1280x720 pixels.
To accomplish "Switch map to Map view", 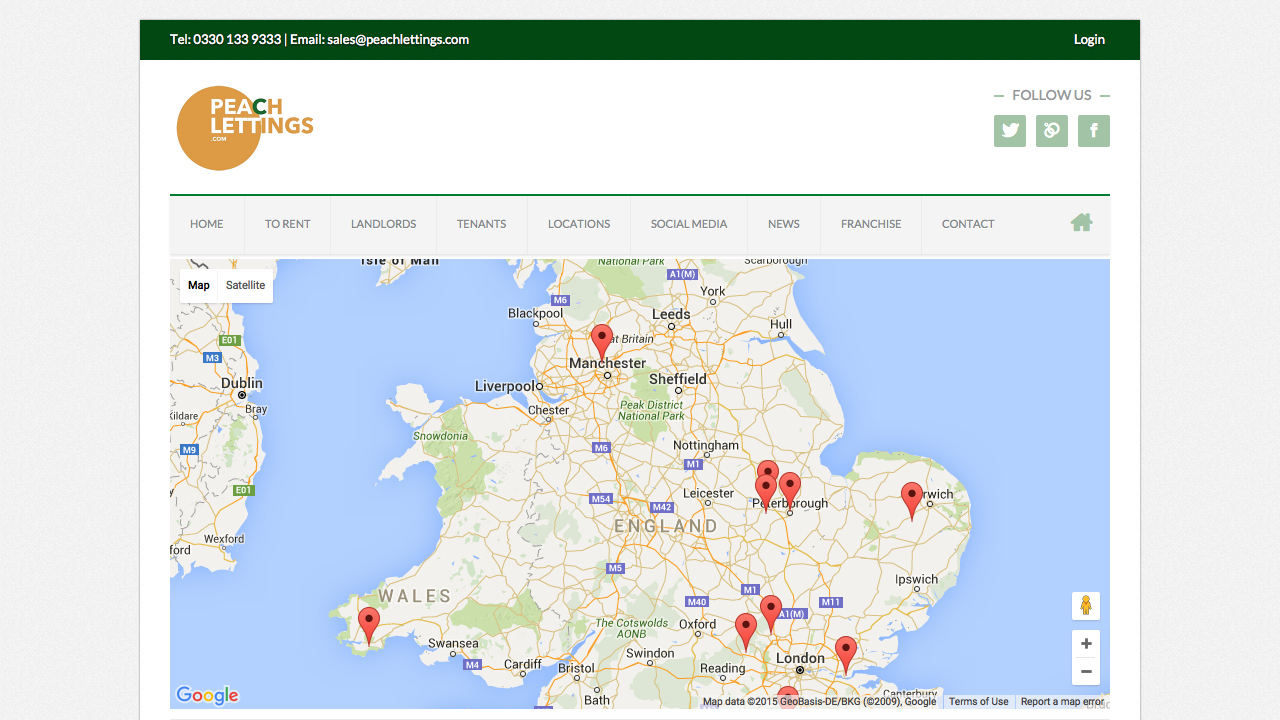I will coord(199,285).
